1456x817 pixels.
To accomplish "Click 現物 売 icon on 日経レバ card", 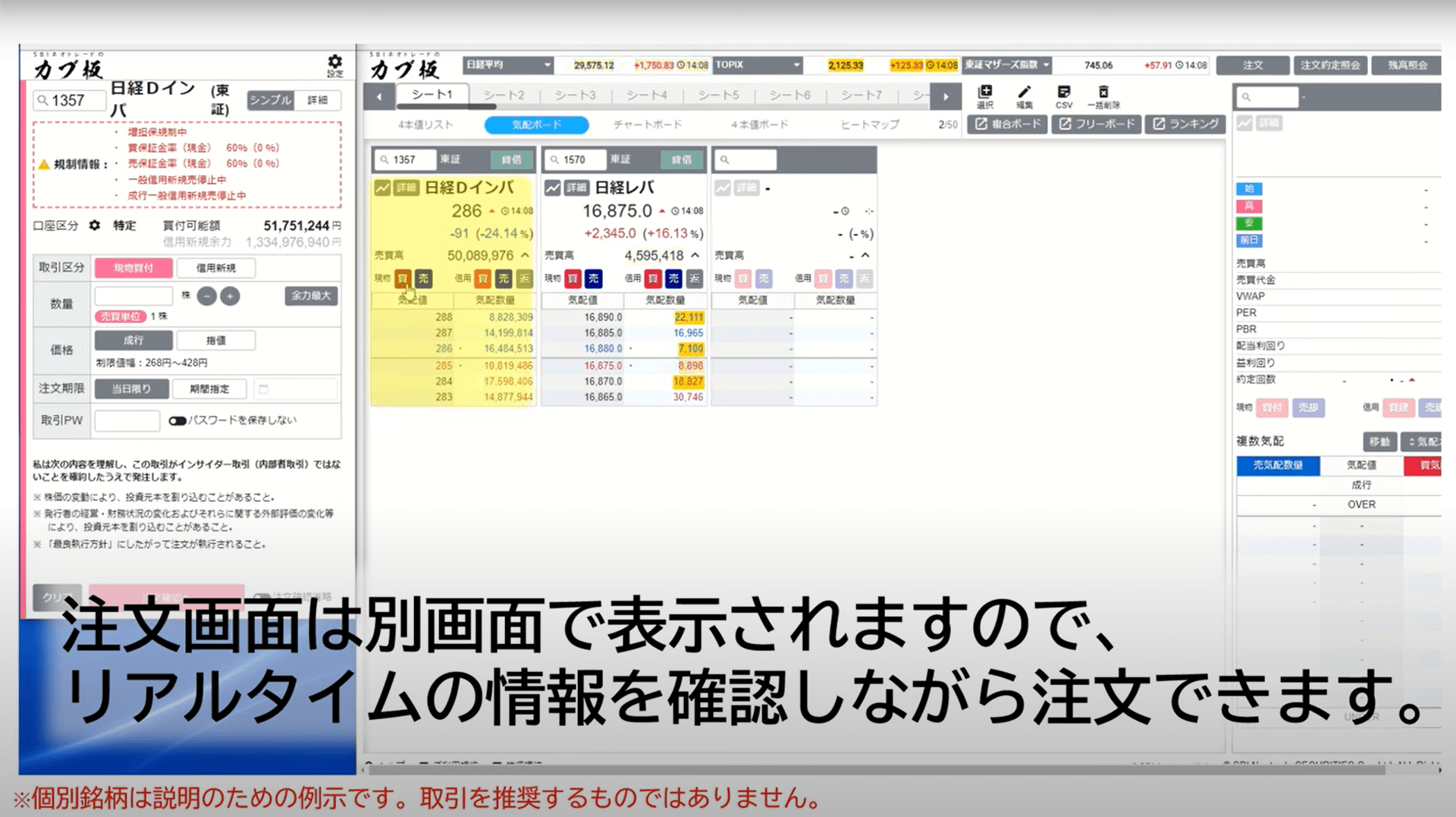I will tap(594, 278).
